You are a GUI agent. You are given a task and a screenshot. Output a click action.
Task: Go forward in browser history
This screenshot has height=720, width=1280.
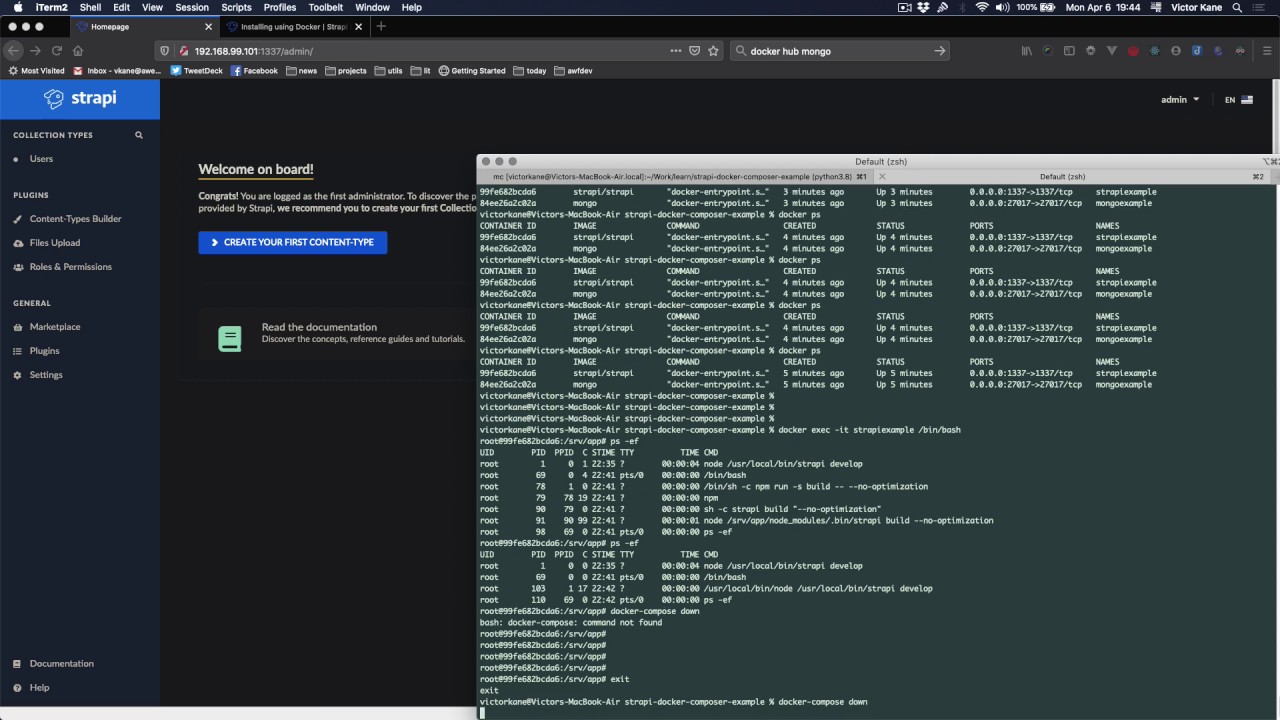point(36,51)
